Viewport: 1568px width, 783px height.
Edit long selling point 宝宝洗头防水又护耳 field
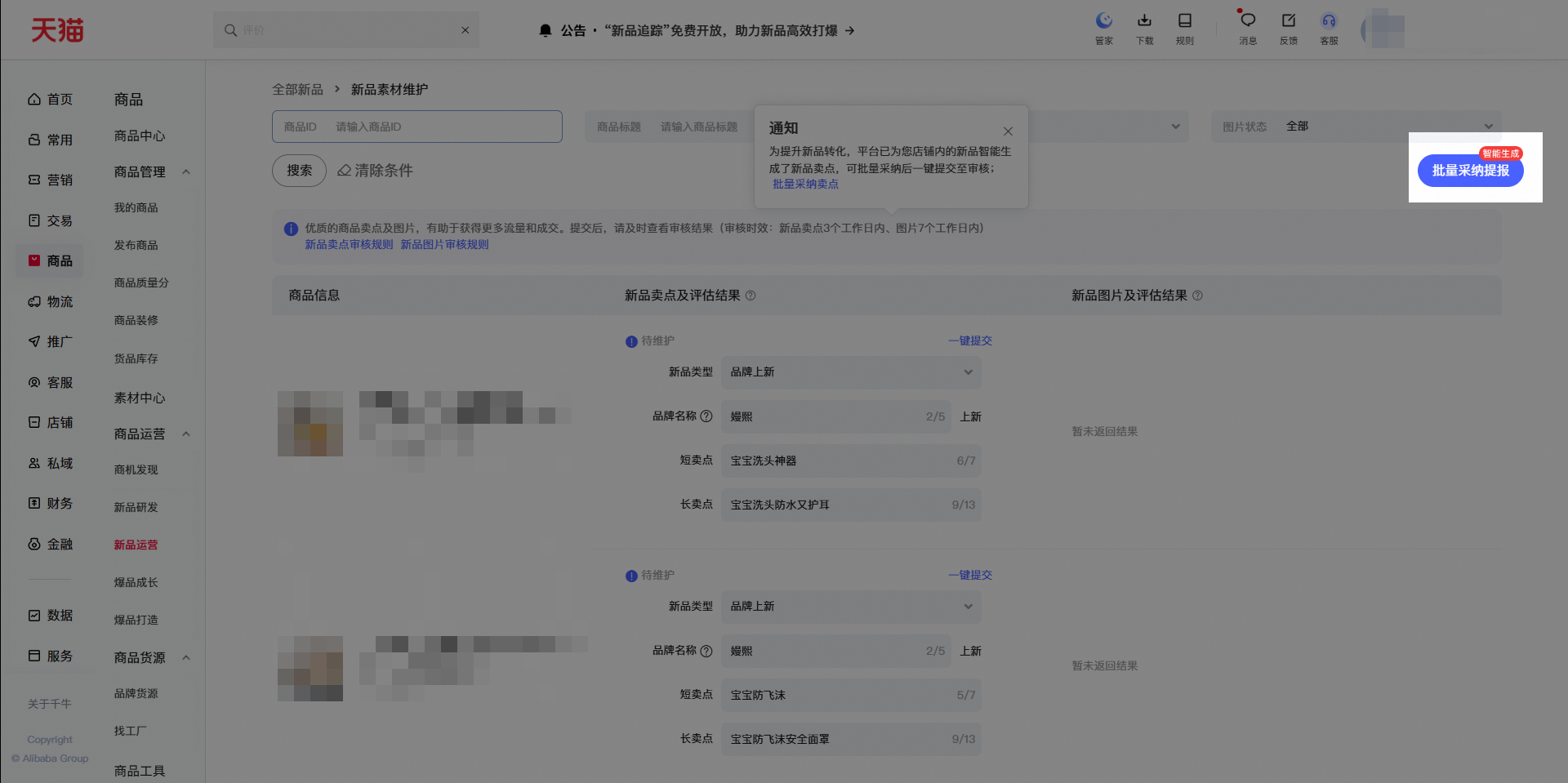point(851,505)
